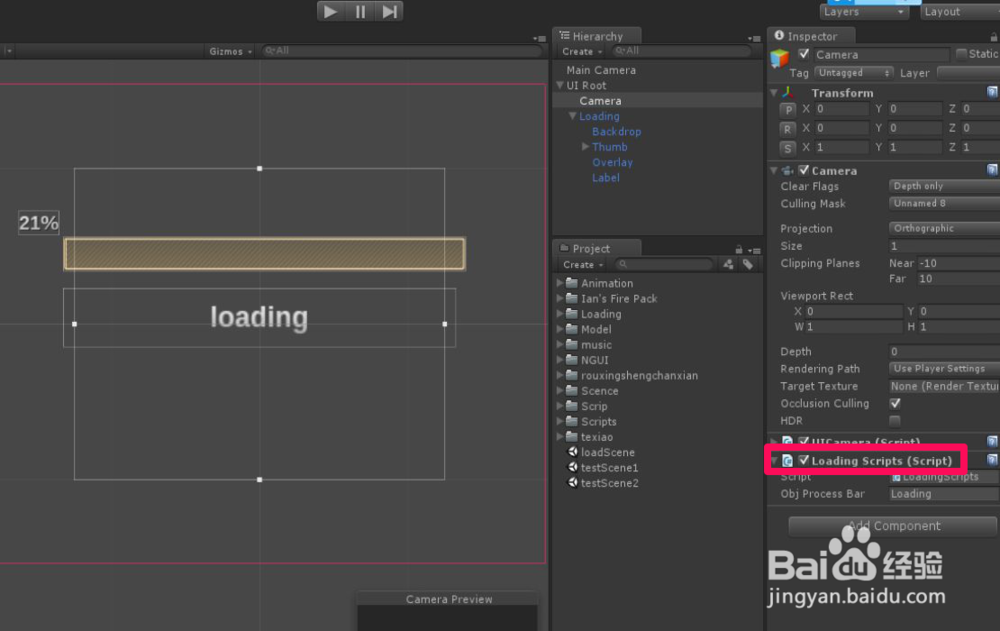Click the loading progress bar

pyautogui.click(x=264, y=253)
